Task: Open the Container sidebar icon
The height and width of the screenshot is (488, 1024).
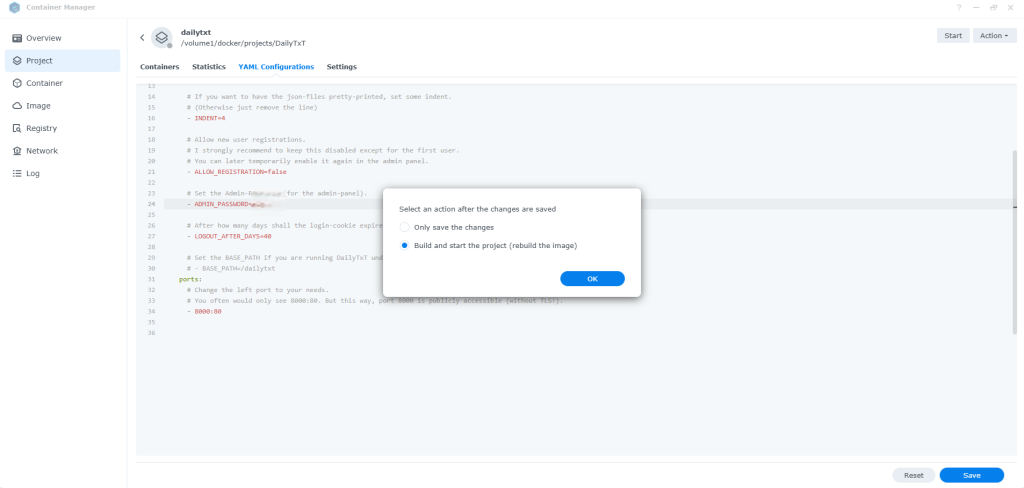Action: pos(17,83)
